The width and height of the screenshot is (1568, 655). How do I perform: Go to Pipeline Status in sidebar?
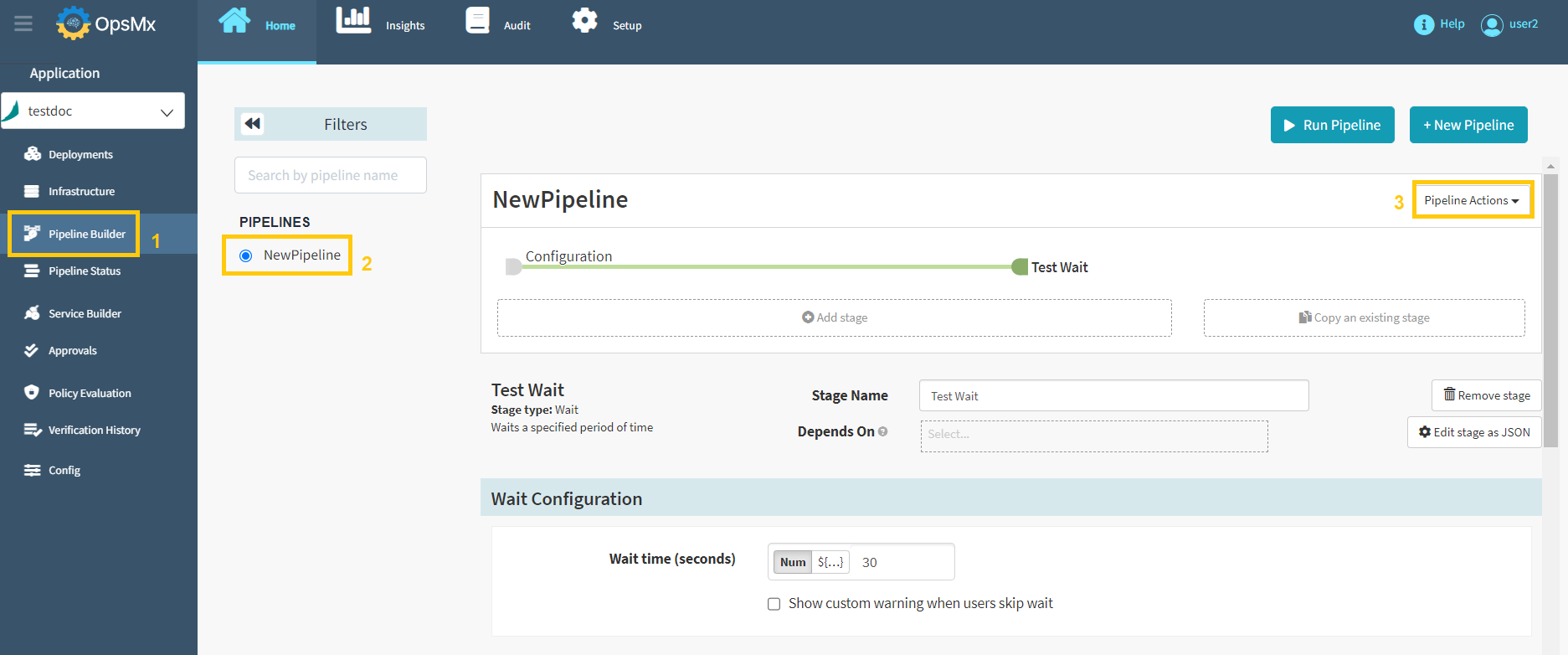[x=84, y=271]
